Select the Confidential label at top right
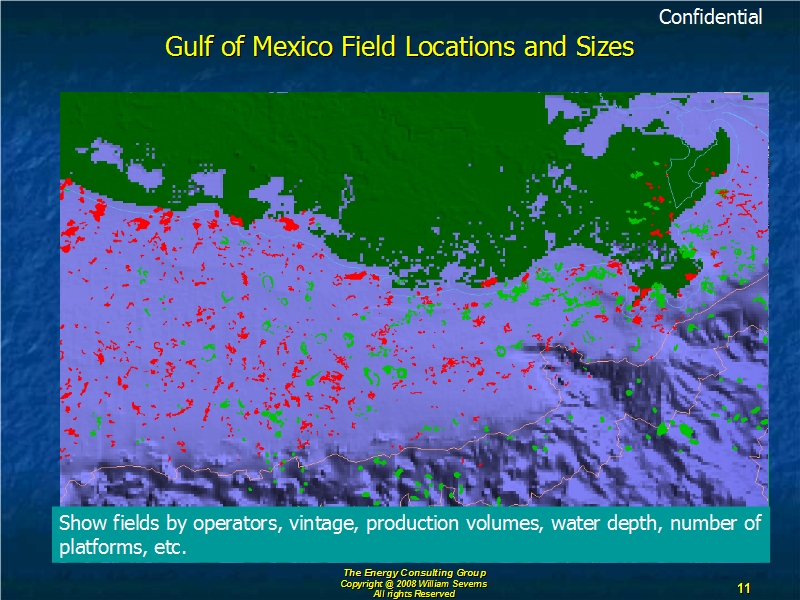800x600 pixels. pyautogui.click(x=710, y=17)
